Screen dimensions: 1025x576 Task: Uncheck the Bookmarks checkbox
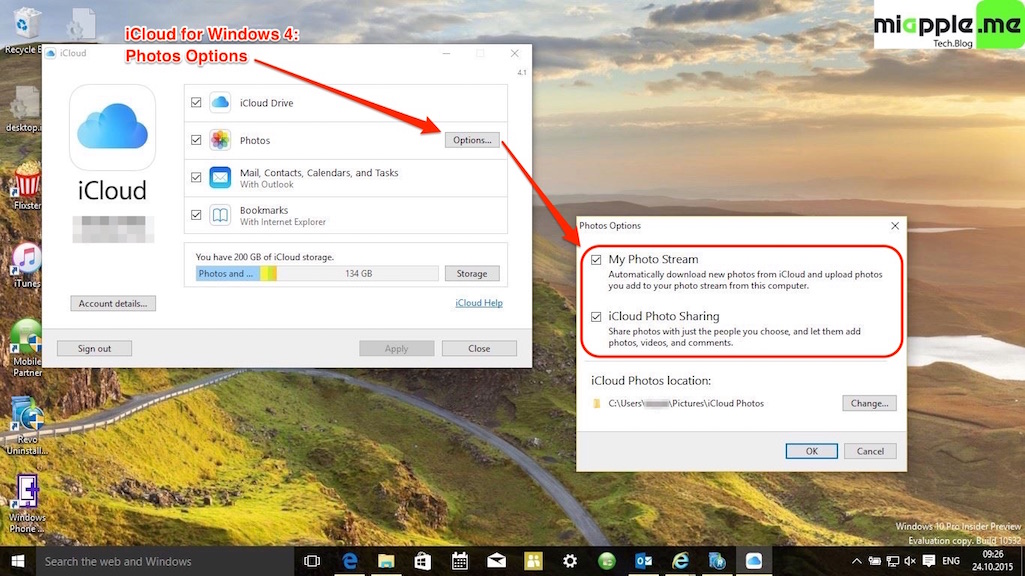tap(196, 215)
